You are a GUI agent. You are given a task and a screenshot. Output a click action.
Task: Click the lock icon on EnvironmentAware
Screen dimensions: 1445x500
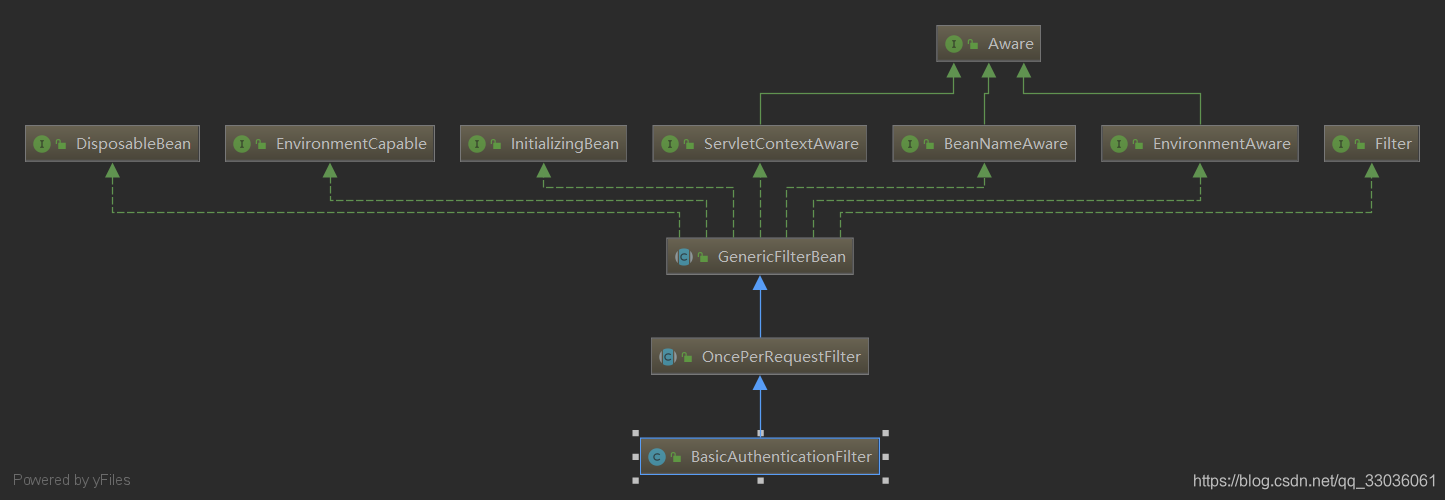coord(1139,144)
